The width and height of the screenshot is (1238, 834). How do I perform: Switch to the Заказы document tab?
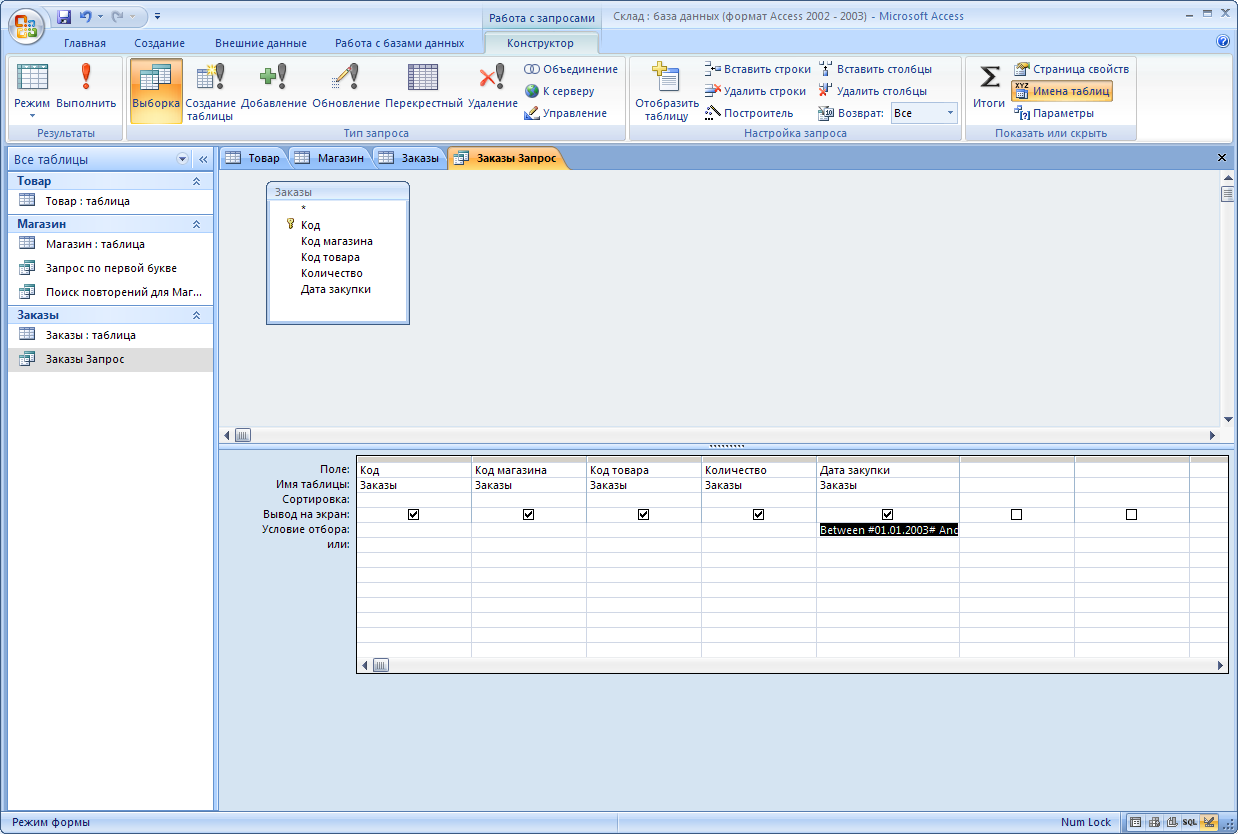(410, 158)
